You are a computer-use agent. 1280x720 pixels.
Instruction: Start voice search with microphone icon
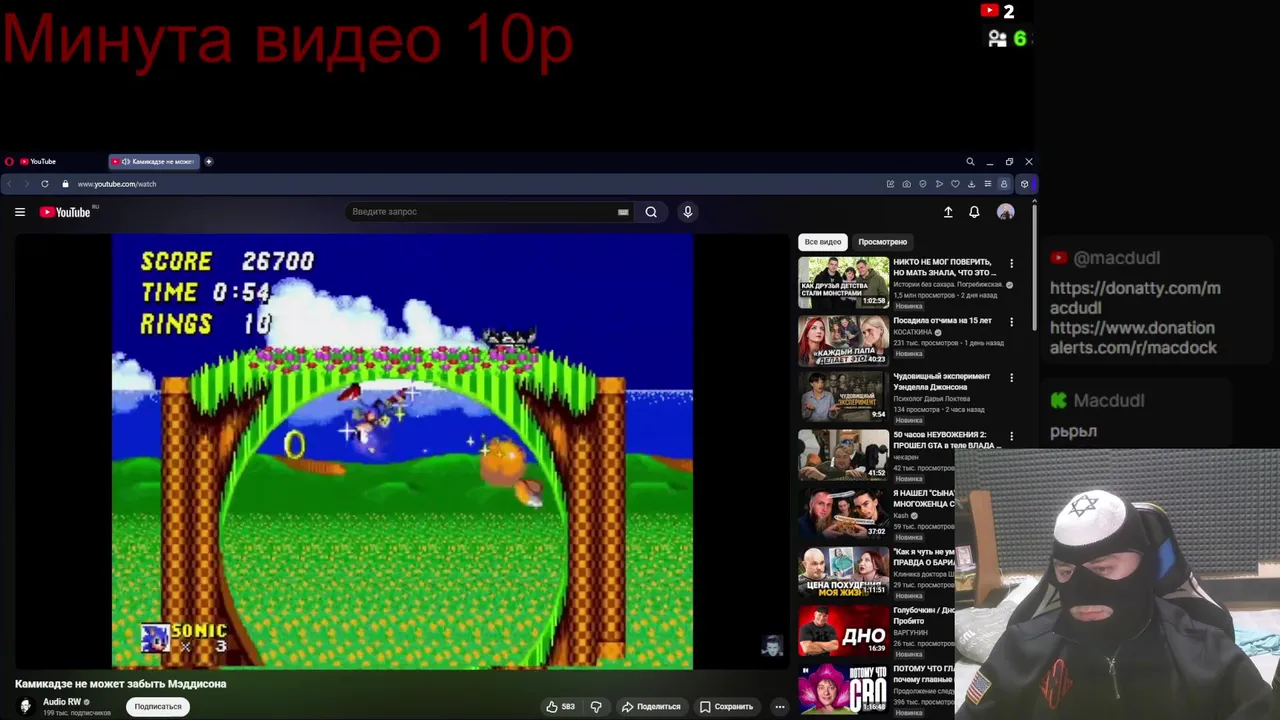tap(687, 212)
